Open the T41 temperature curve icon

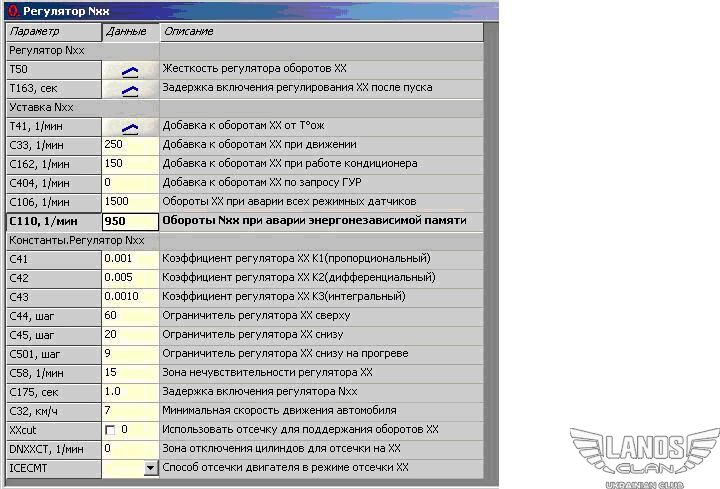point(130,127)
